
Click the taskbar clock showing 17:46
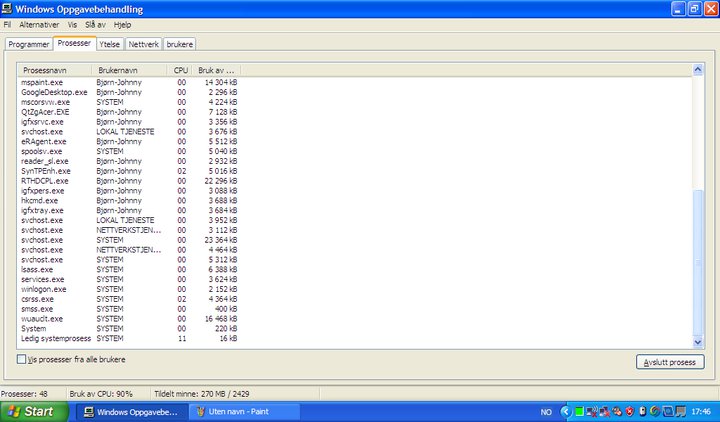coord(701,412)
